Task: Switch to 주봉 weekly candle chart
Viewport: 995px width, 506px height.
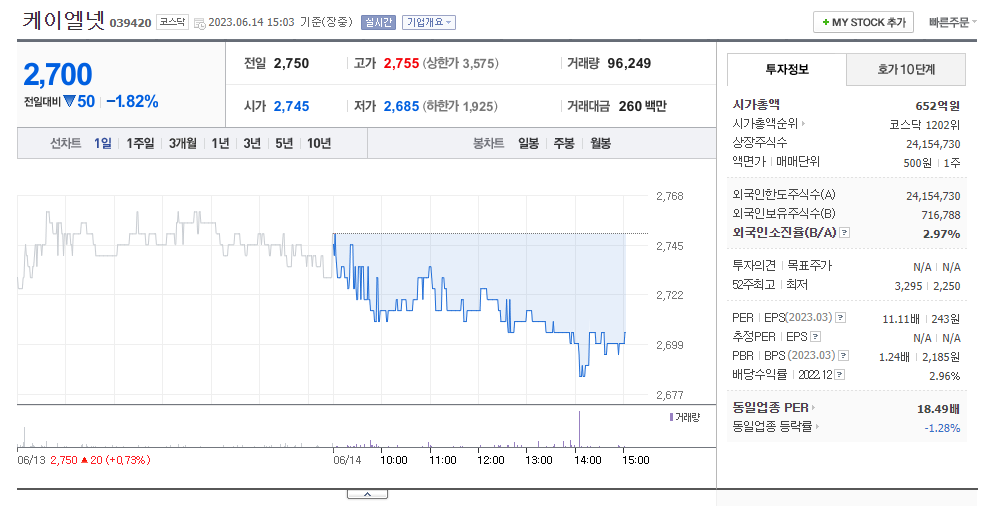Action: (564, 143)
